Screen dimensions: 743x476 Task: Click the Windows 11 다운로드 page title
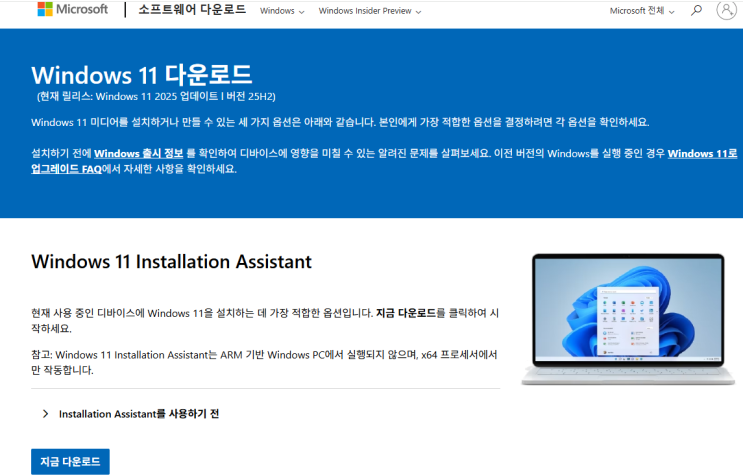click(141, 75)
